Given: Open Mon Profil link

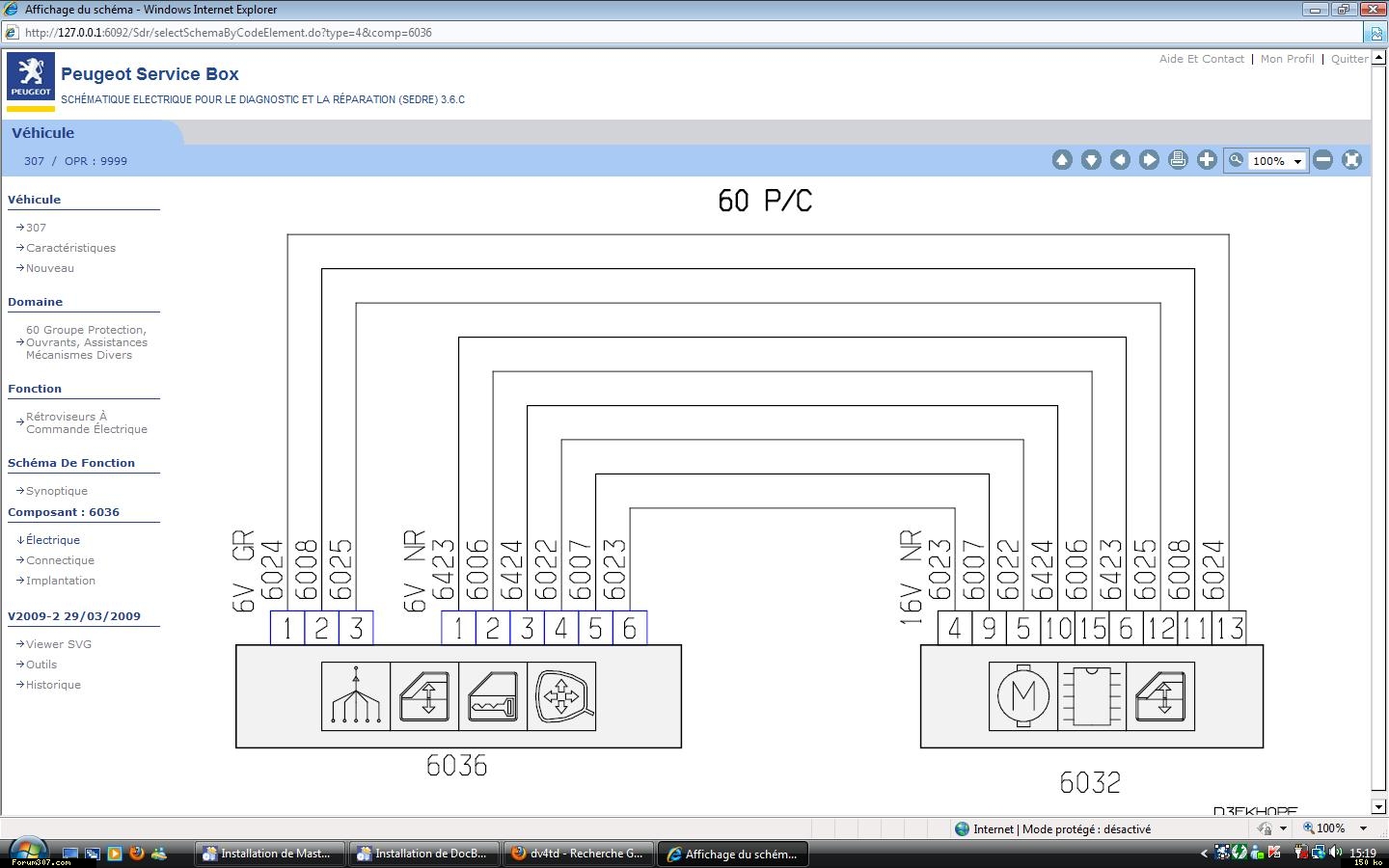Looking at the screenshot, I should click(x=1287, y=59).
